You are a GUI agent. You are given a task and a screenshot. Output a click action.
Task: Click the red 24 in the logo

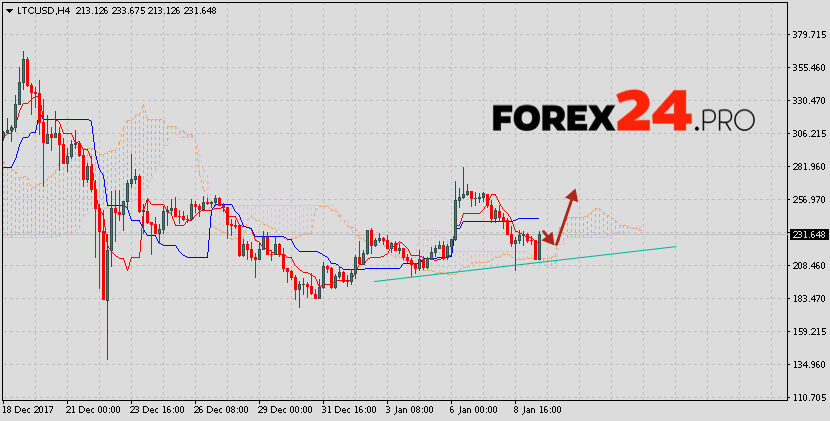tap(652, 110)
